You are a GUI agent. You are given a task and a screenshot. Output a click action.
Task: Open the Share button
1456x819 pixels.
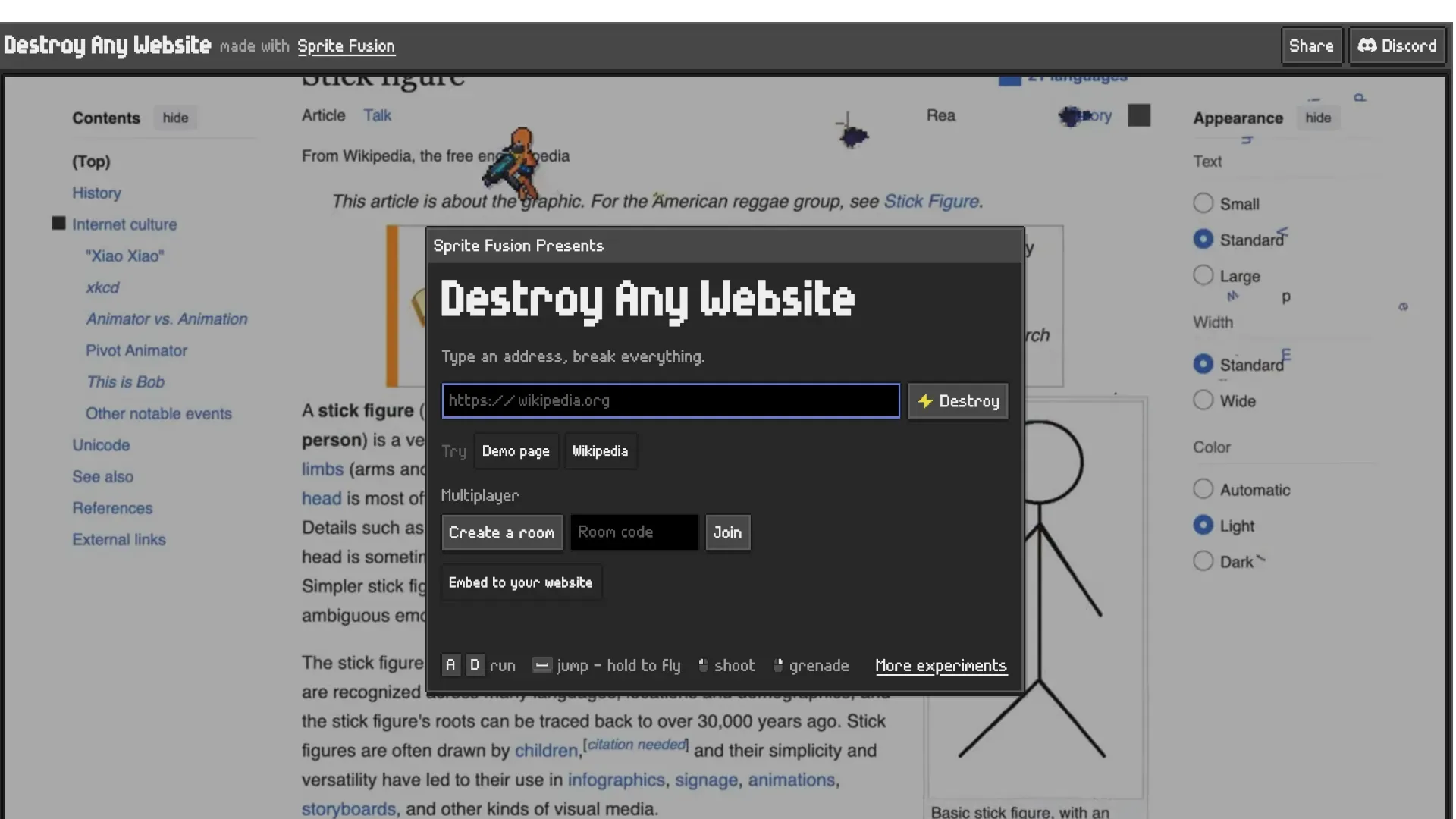coord(1311,45)
